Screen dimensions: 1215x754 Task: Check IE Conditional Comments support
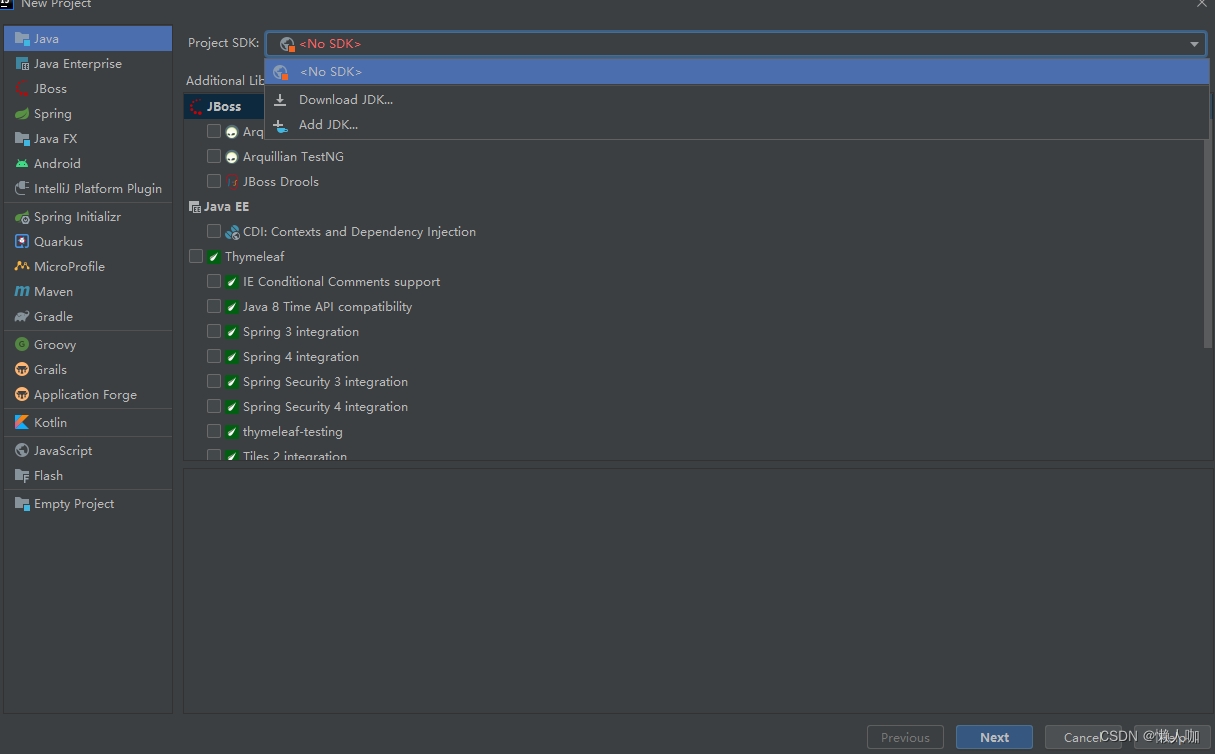point(214,282)
